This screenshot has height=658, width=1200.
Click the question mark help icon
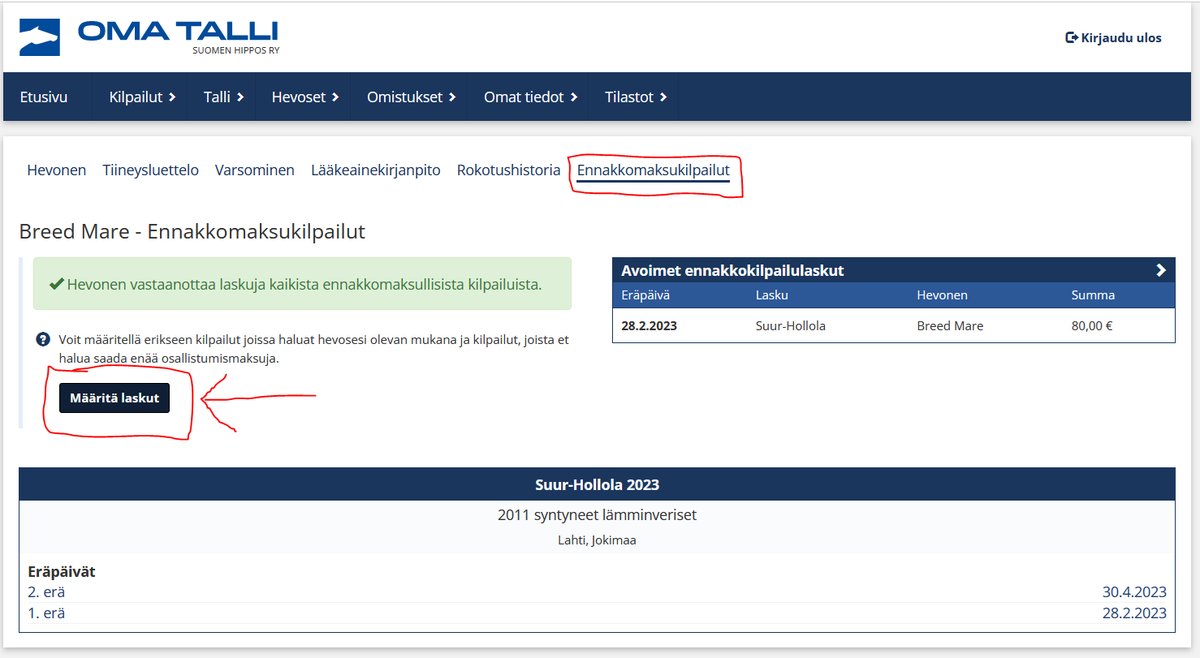[43, 340]
